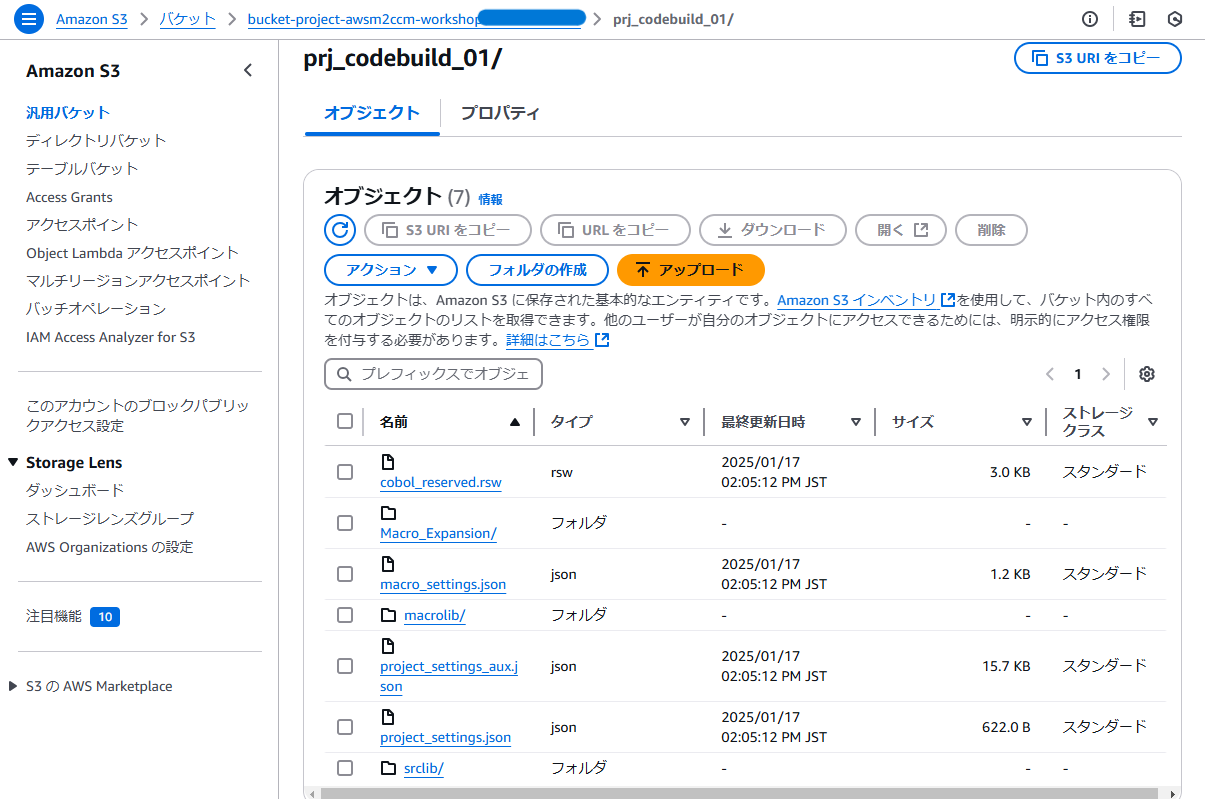This screenshot has width=1205, height=799.
Task: Check the box for srclib/ folder
Action: (345, 768)
